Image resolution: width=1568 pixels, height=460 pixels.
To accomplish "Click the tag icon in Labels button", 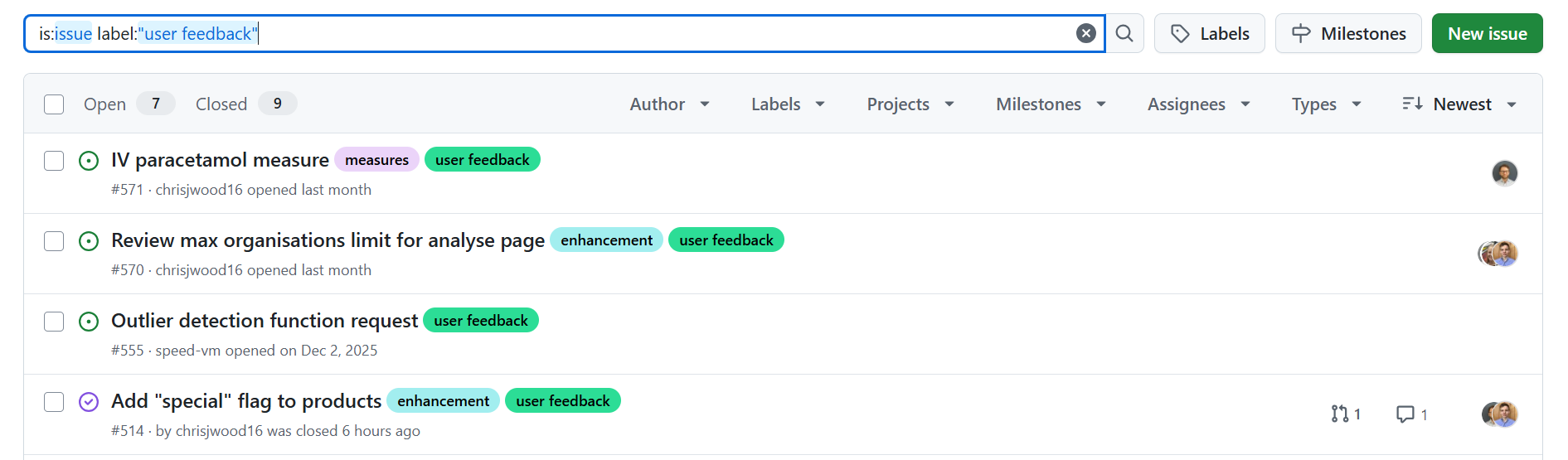I will tap(1180, 34).
